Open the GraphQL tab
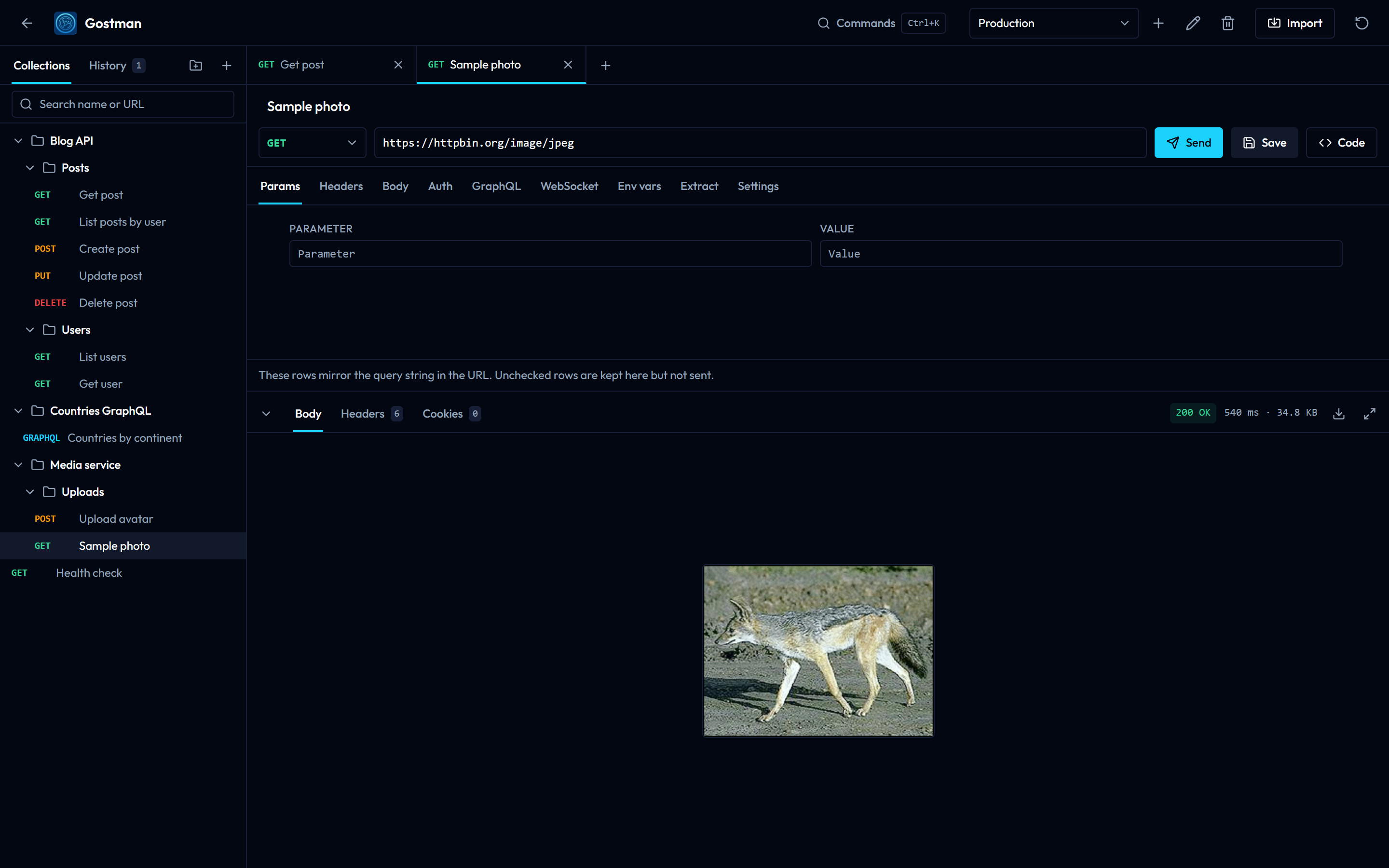The height and width of the screenshot is (868, 1389). [496, 186]
